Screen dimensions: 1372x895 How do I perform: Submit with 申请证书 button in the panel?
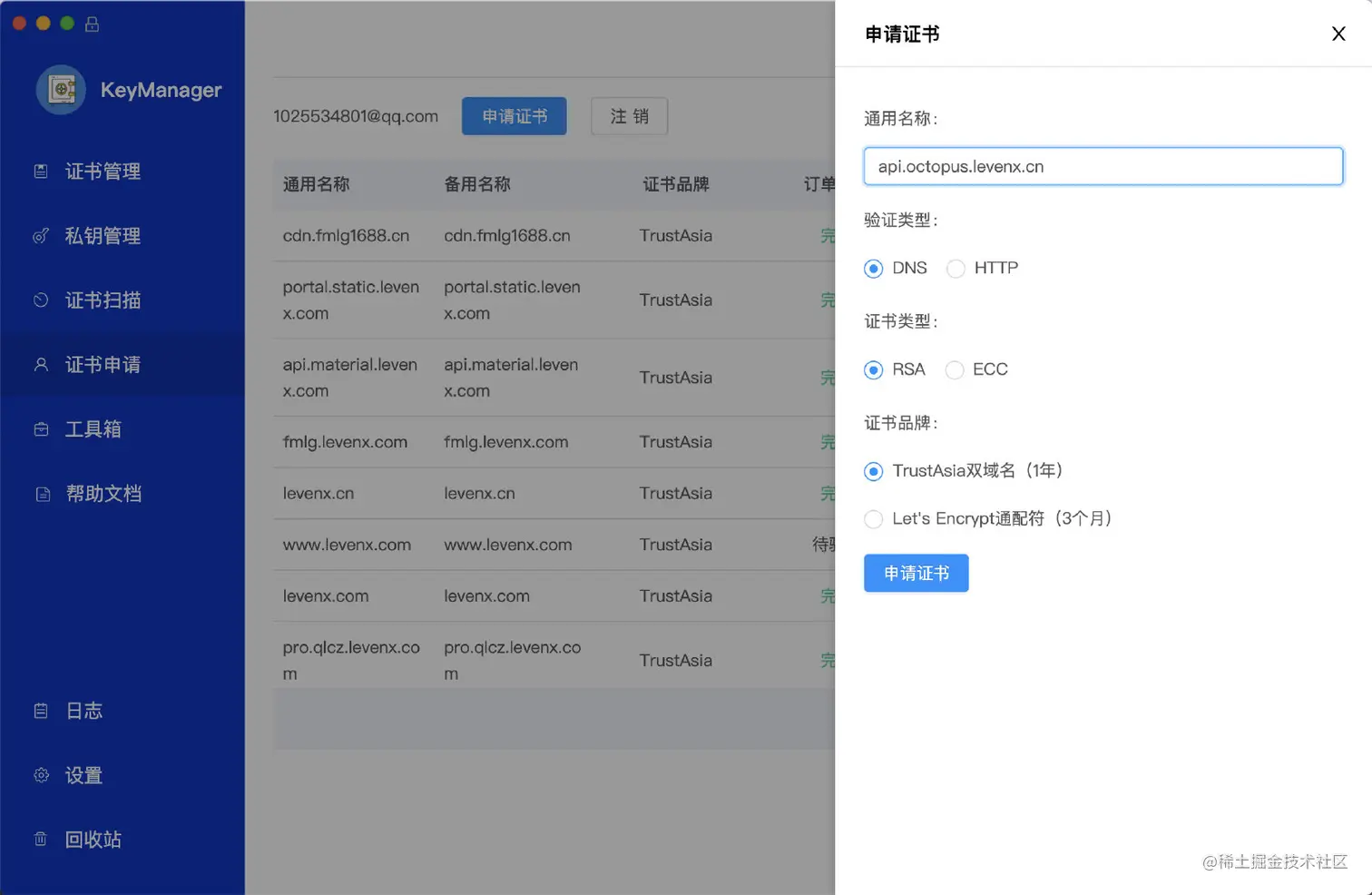(916, 573)
